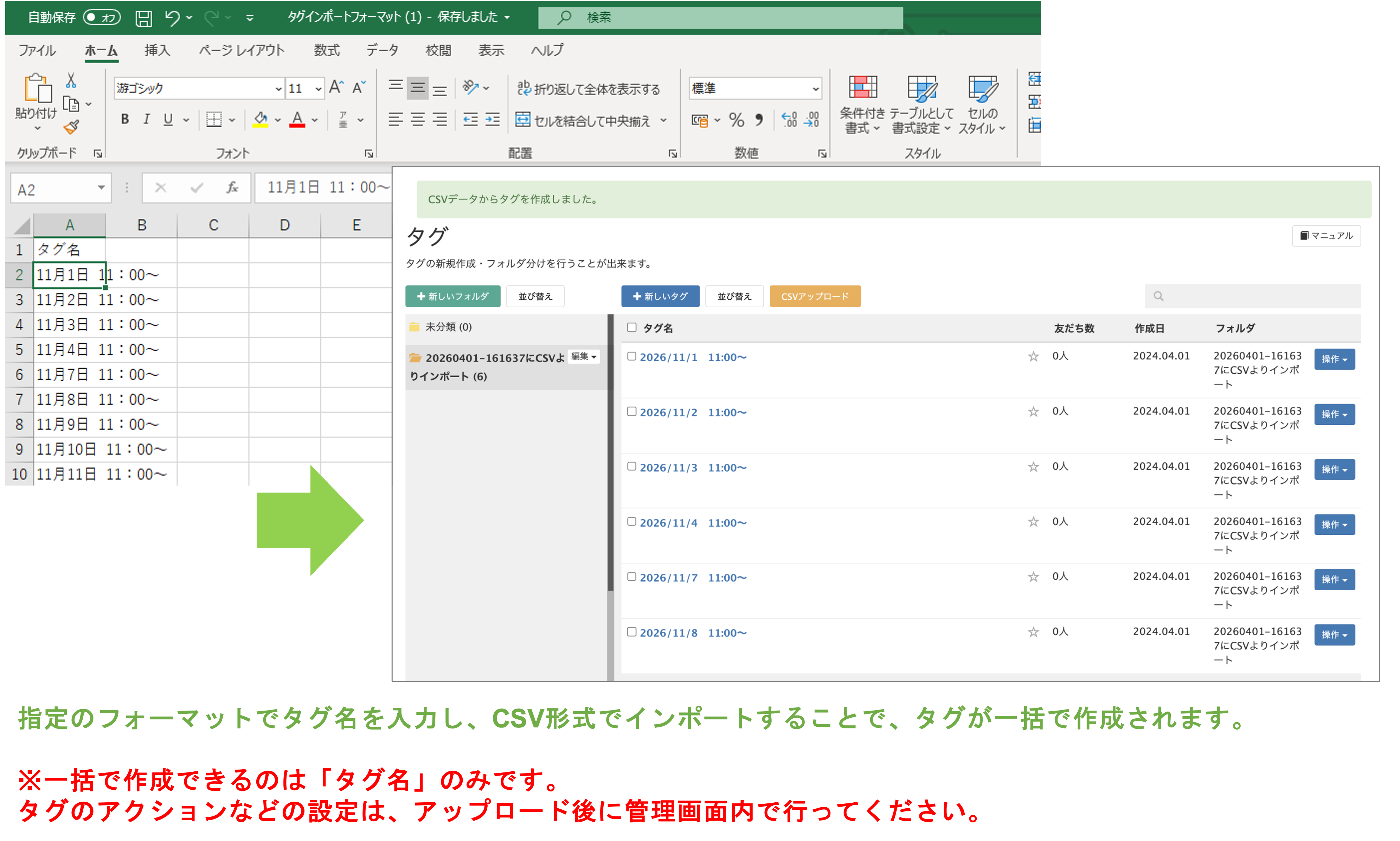1400x841 pixels.
Task: Open the font name dropdown
Action: point(278,89)
